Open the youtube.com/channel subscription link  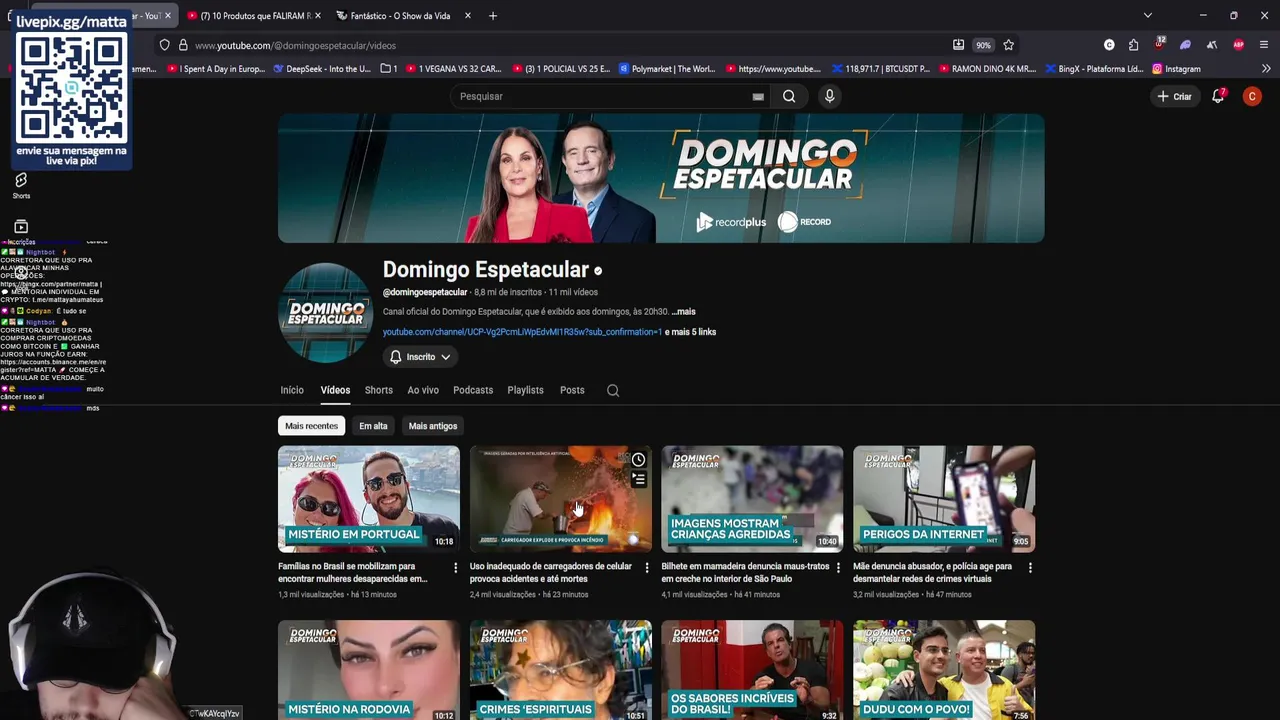coord(522,332)
